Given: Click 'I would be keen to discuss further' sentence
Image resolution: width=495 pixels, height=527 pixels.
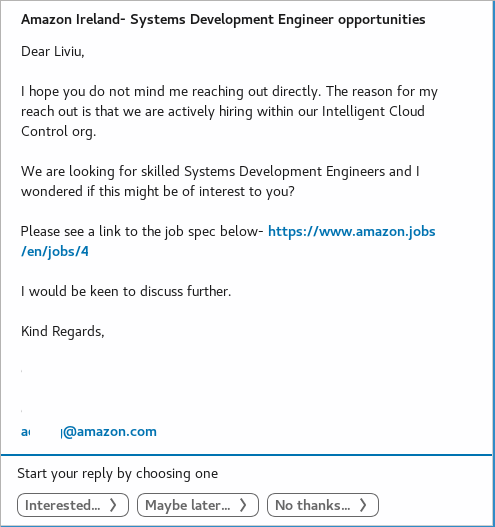Looking at the screenshot, I should pos(126,291).
